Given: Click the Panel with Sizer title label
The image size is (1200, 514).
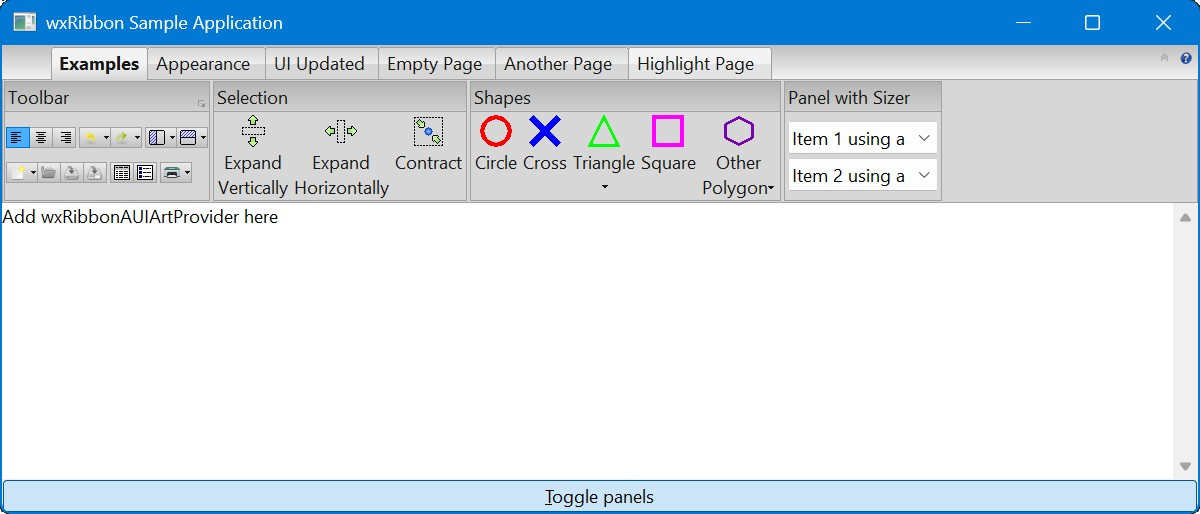Looking at the screenshot, I should pyautogui.click(x=849, y=98).
